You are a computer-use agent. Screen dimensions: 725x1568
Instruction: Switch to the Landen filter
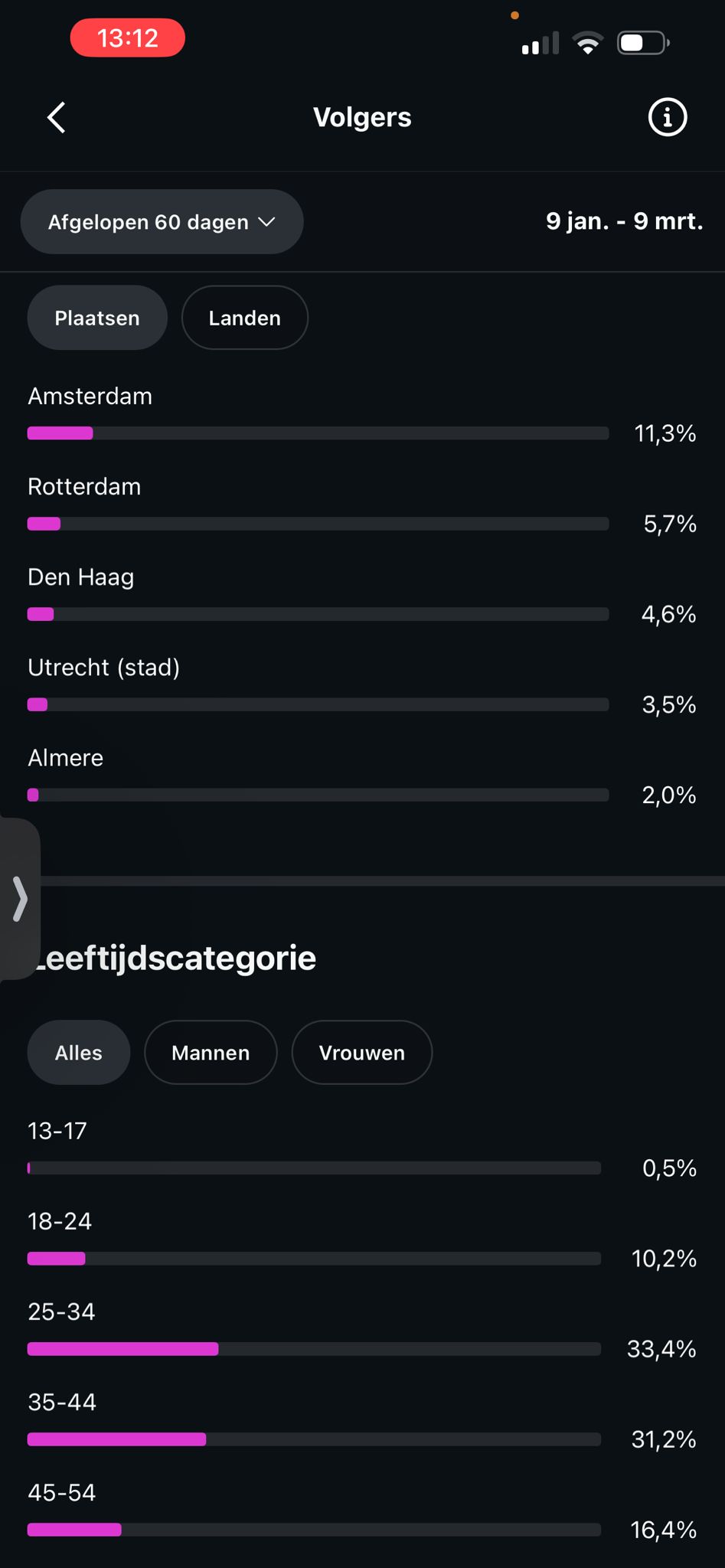tap(245, 318)
